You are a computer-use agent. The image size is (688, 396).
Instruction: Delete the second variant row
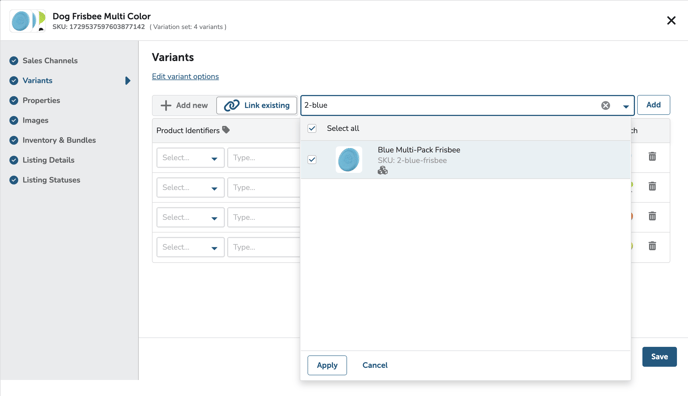point(652,186)
